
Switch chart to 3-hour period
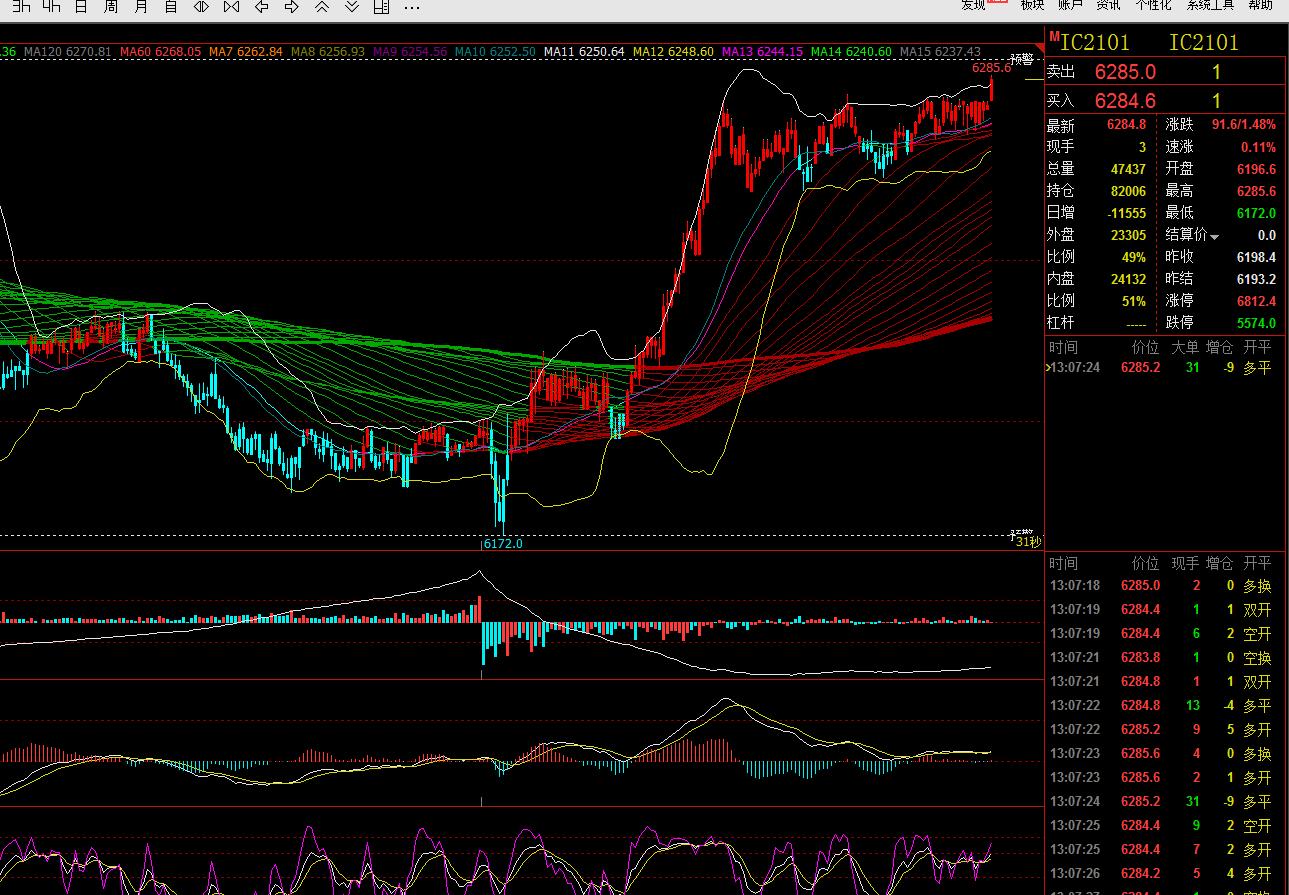[21, 6]
